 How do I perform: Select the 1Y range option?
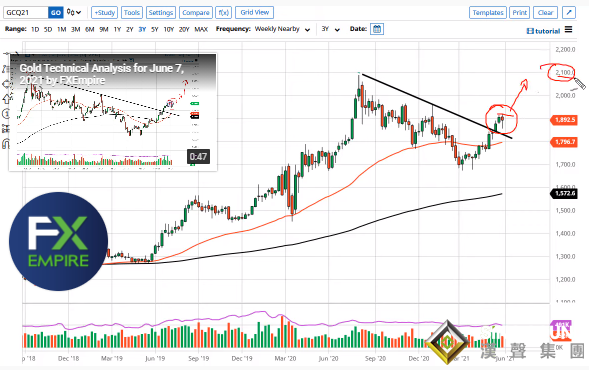[x=117, y=29]
